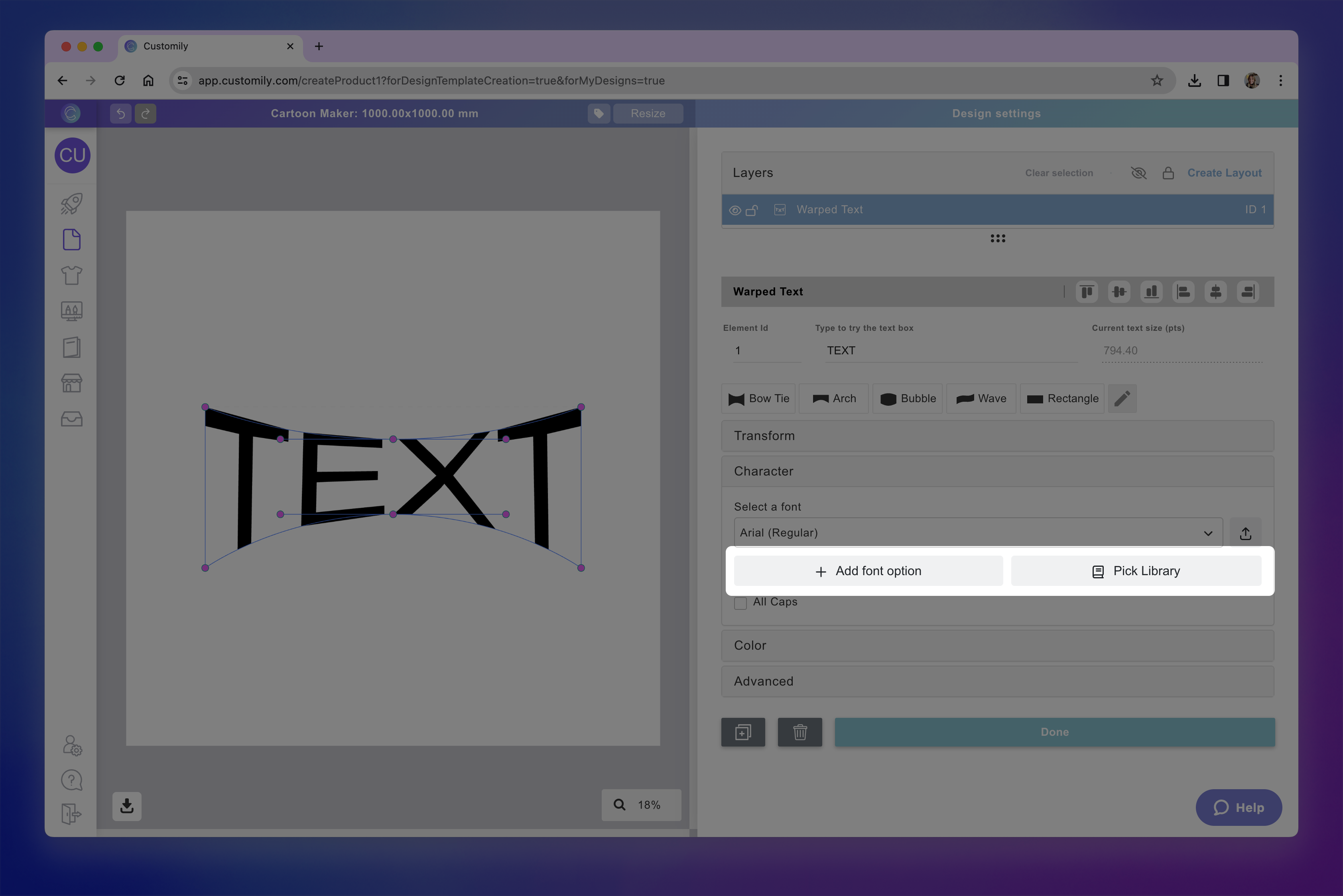Select the custom warp edit pencil icon
The width and height of the screenshot is (1343, 896).
click(x=1122, y=398)
